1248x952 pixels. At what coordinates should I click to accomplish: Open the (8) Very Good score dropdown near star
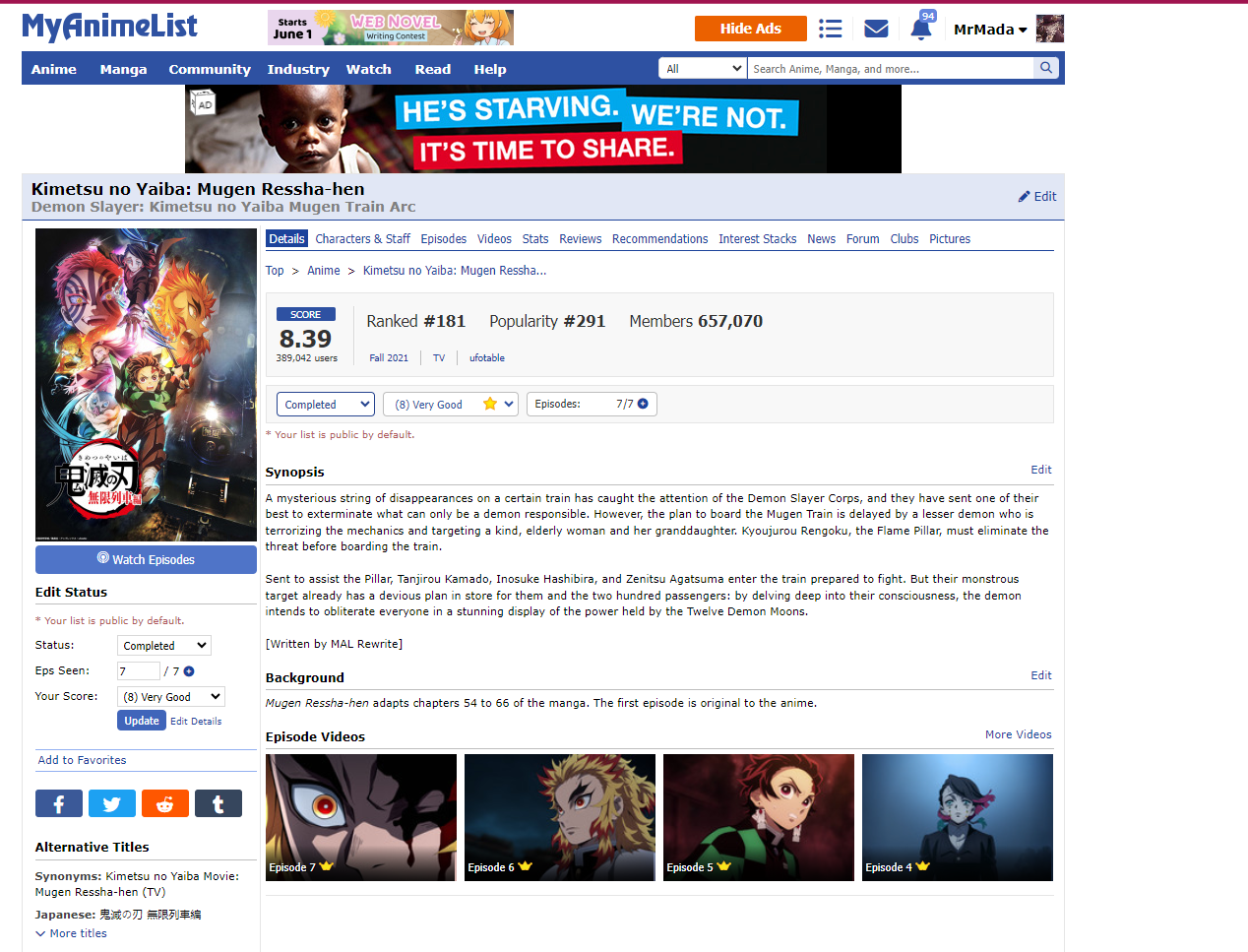pos(451,404)
